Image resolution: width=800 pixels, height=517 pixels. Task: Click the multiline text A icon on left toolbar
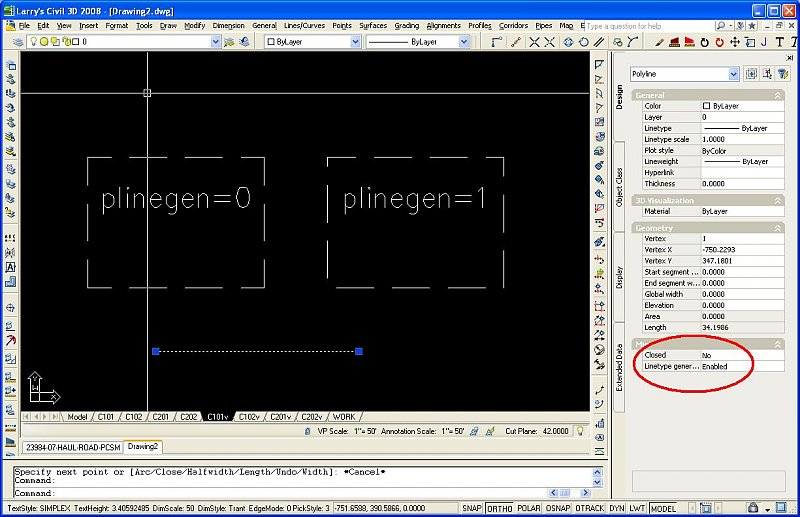coord(10,267)
